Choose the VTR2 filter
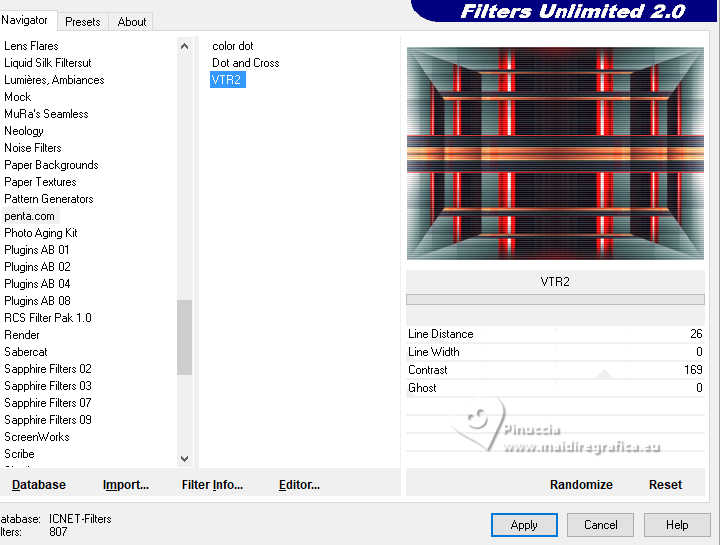The width and height of the screenshot is (720, 545). (228, 80)
